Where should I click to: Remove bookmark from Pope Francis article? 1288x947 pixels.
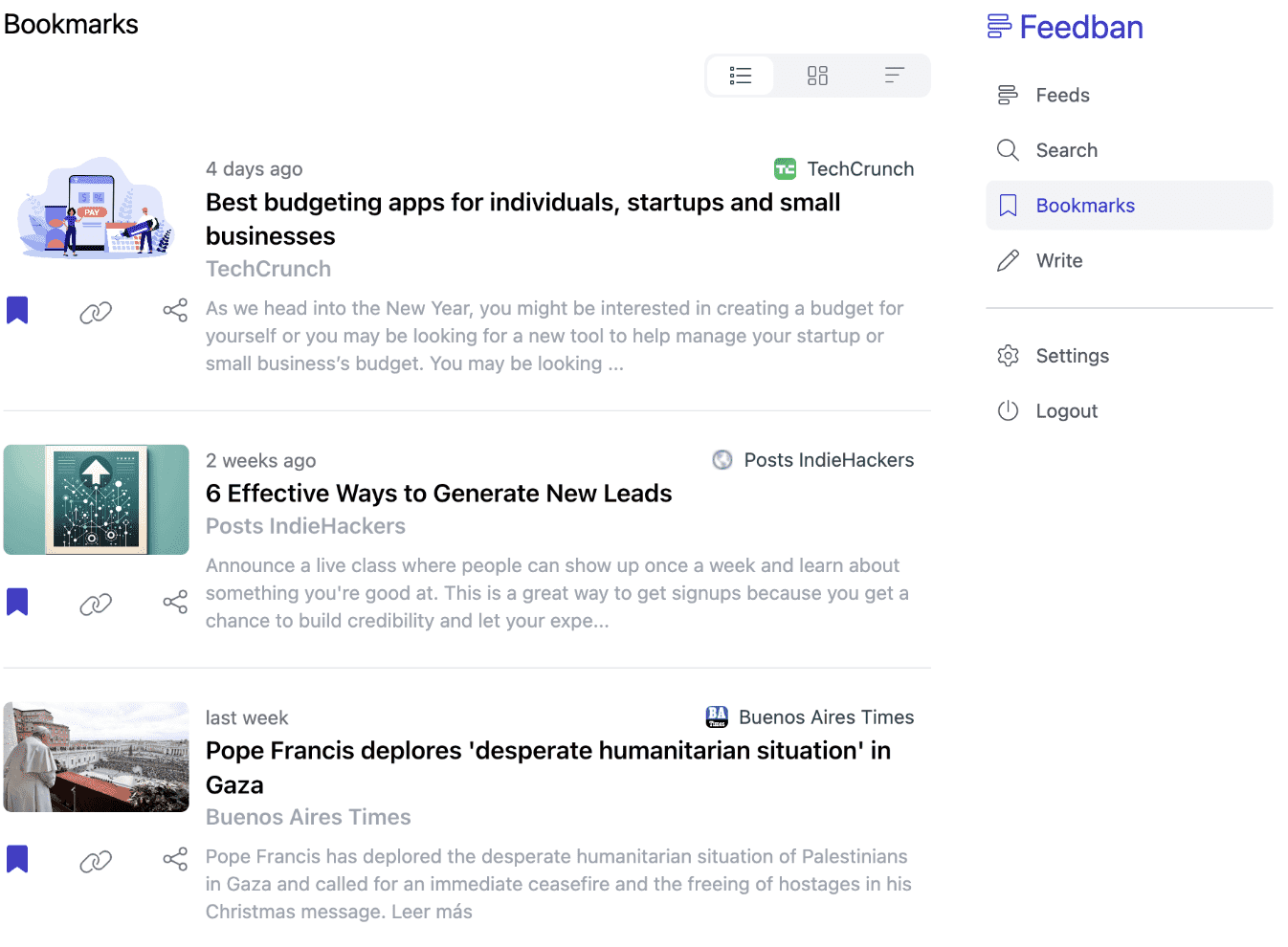pos(17,860)
